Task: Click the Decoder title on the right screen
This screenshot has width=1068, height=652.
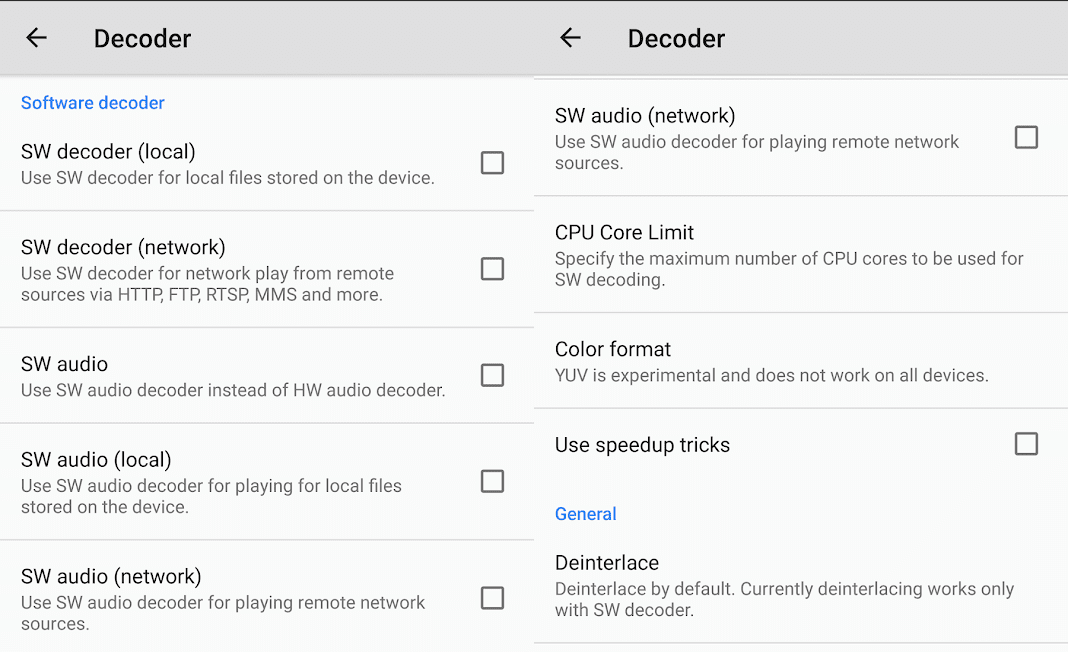Action: (x=676, y=38)
